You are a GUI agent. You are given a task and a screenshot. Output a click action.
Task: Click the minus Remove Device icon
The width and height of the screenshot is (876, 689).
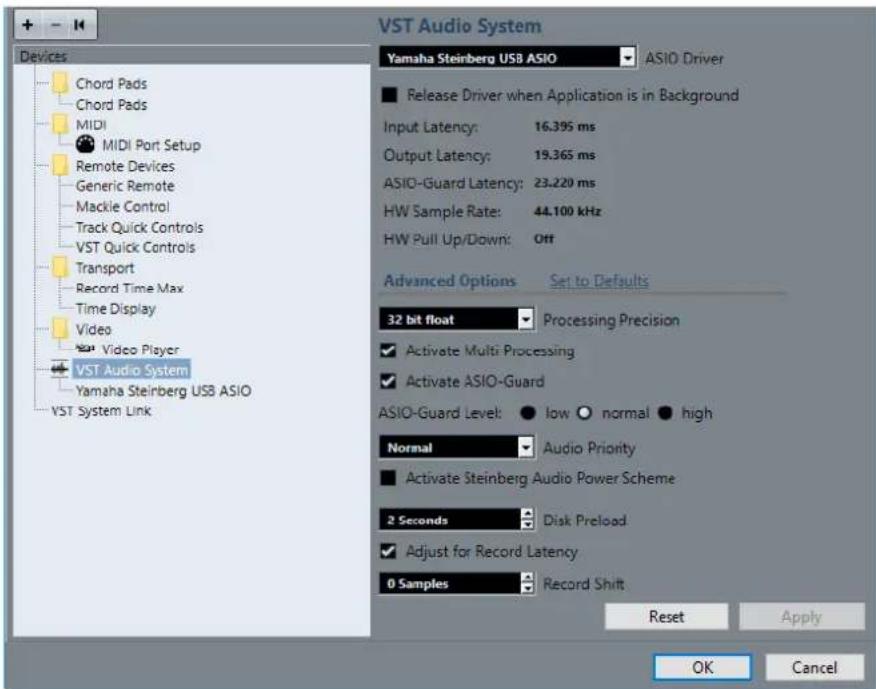pyautogui.click(x=55, y=25)
